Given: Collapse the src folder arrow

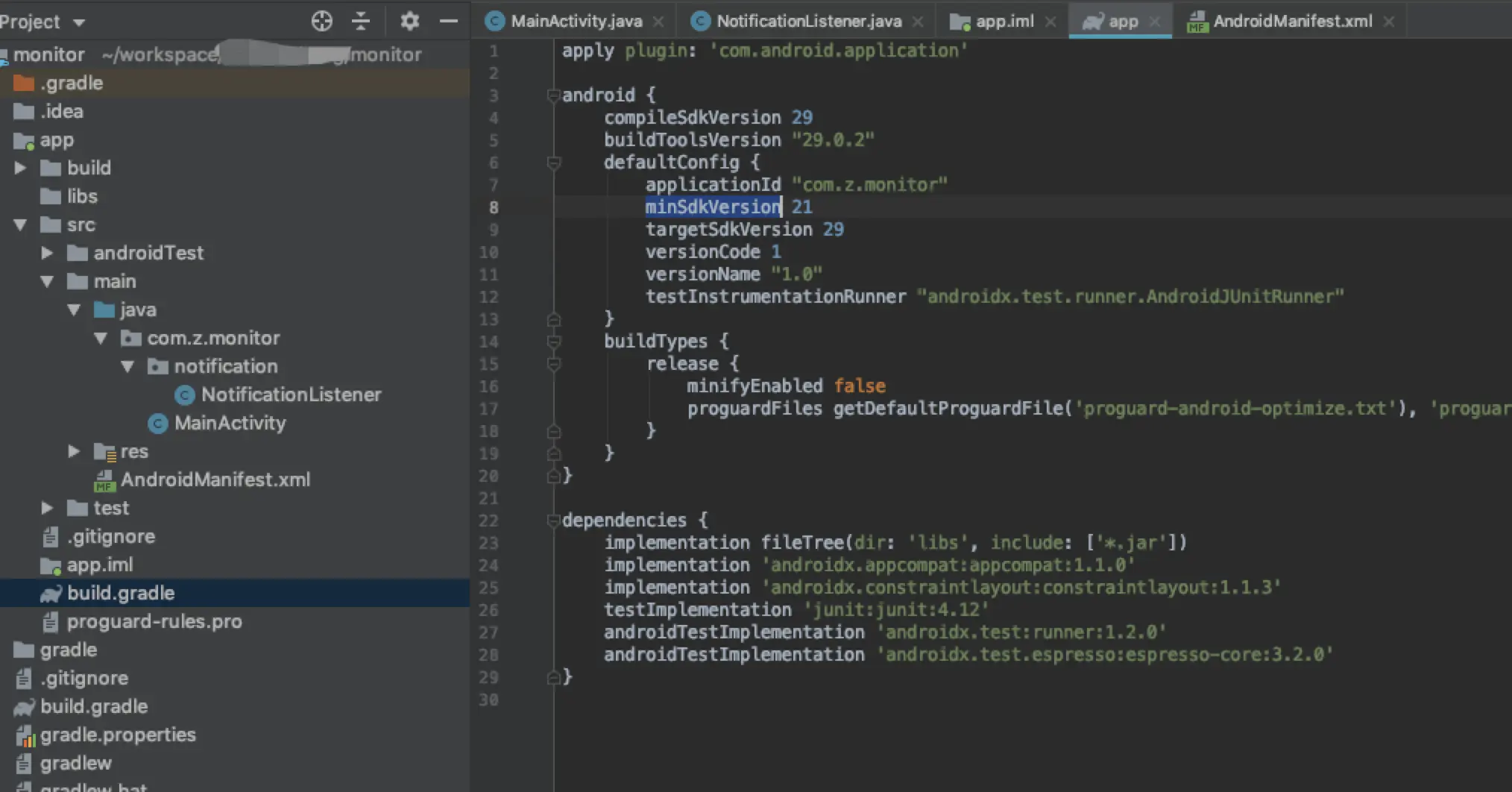Looking at the screenshot, I should (20, 224).
